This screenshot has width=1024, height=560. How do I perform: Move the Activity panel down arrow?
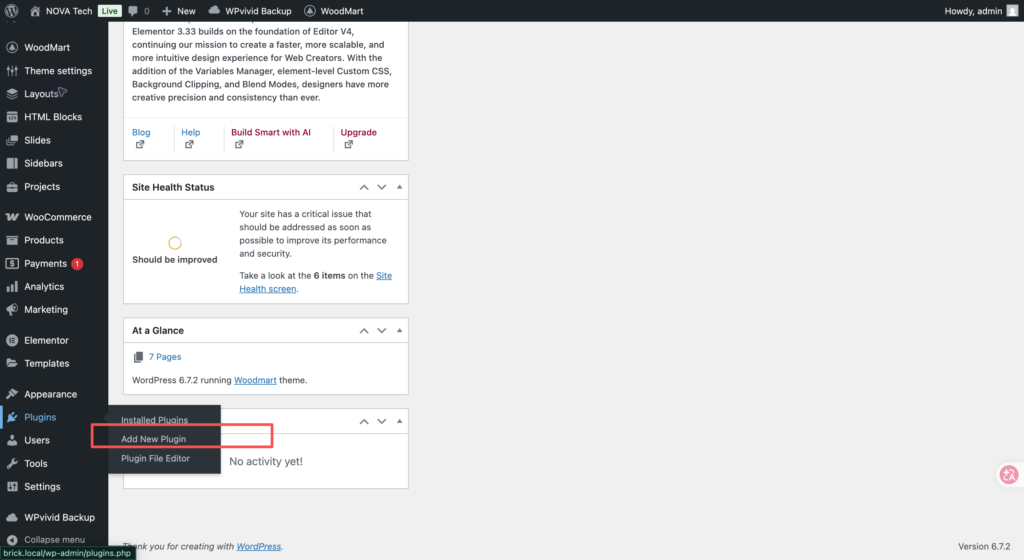(x=381, y=422)
